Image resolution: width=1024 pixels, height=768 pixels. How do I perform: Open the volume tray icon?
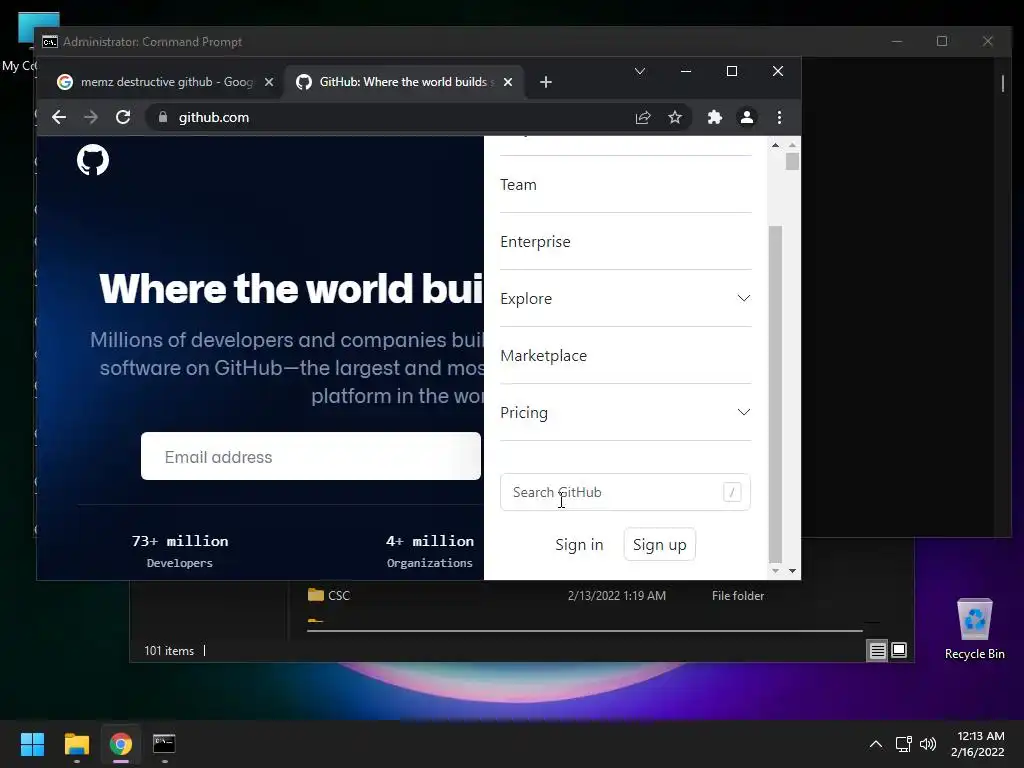tap(927, 744)
